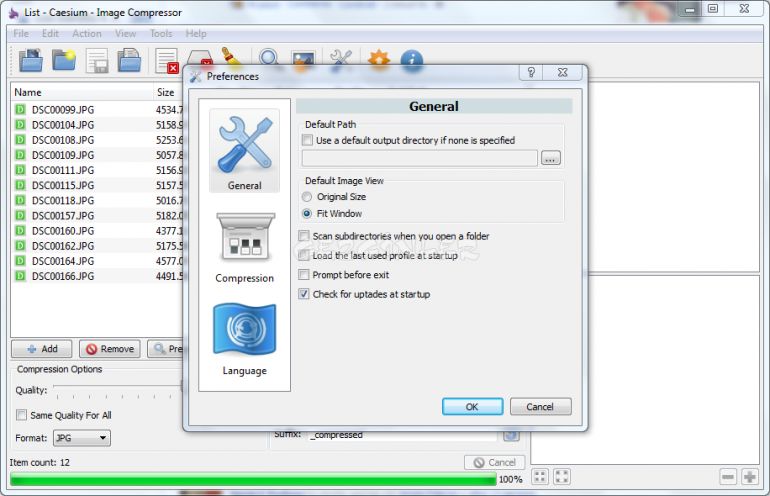Select DSC00164.JPG in the list
Viewport: 770px width, 496px height.
(97, 261)
